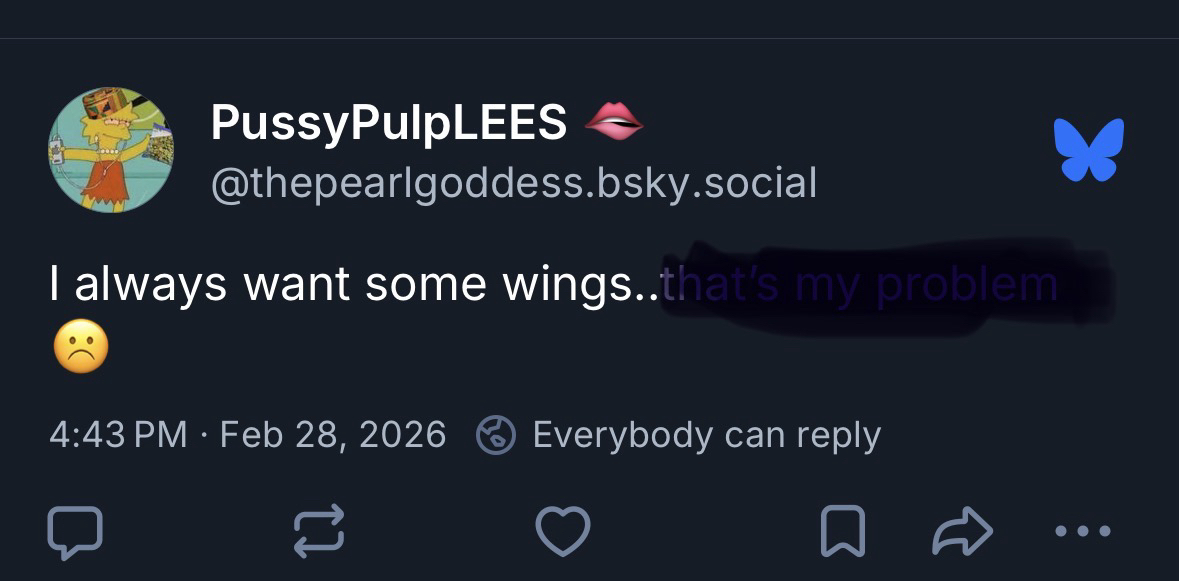Click the 4:43 PM timestamp
Screen dimensions: 1179x581
(118, 434)
